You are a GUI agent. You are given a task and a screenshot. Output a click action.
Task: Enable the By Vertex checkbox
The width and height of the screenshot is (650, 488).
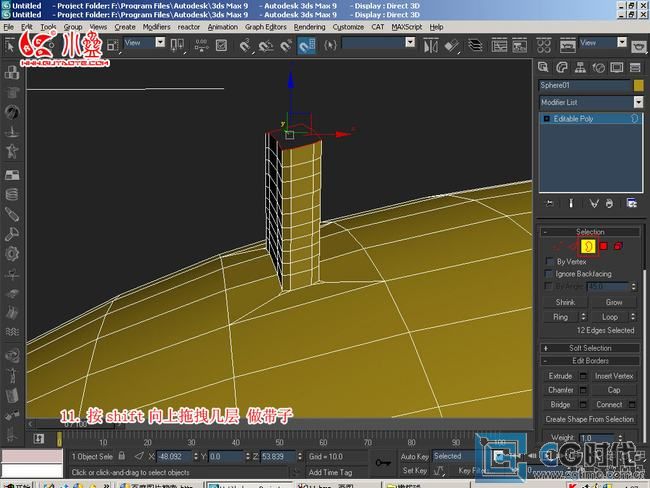(550, 261)
